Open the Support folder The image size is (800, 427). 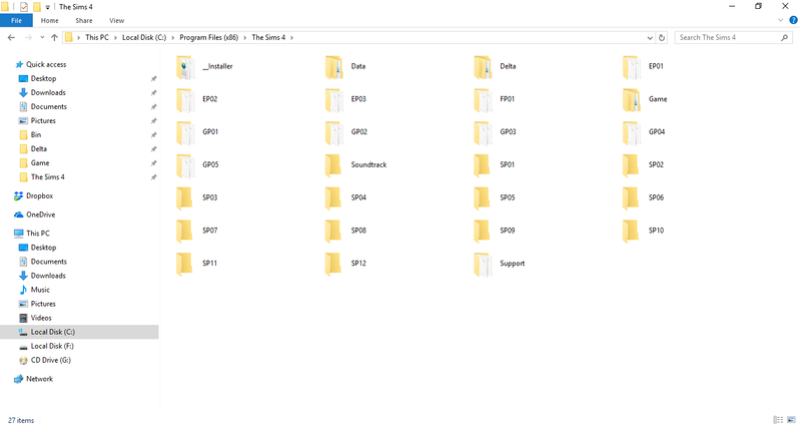(499, 264)
